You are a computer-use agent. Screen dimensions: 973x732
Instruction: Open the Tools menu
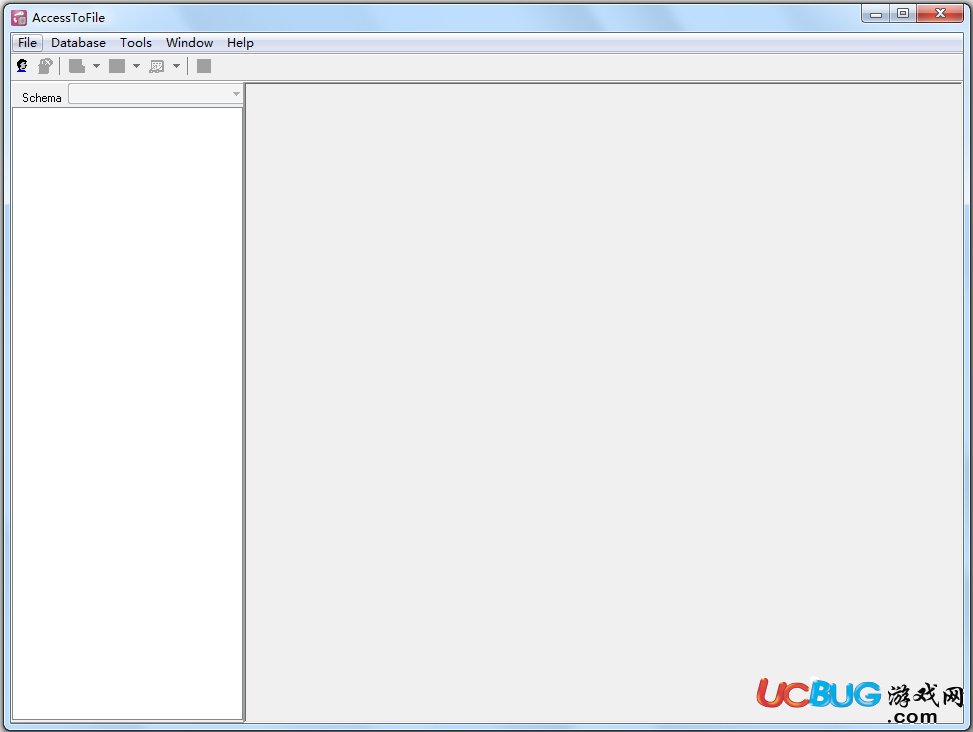click(x=136, y=43)
